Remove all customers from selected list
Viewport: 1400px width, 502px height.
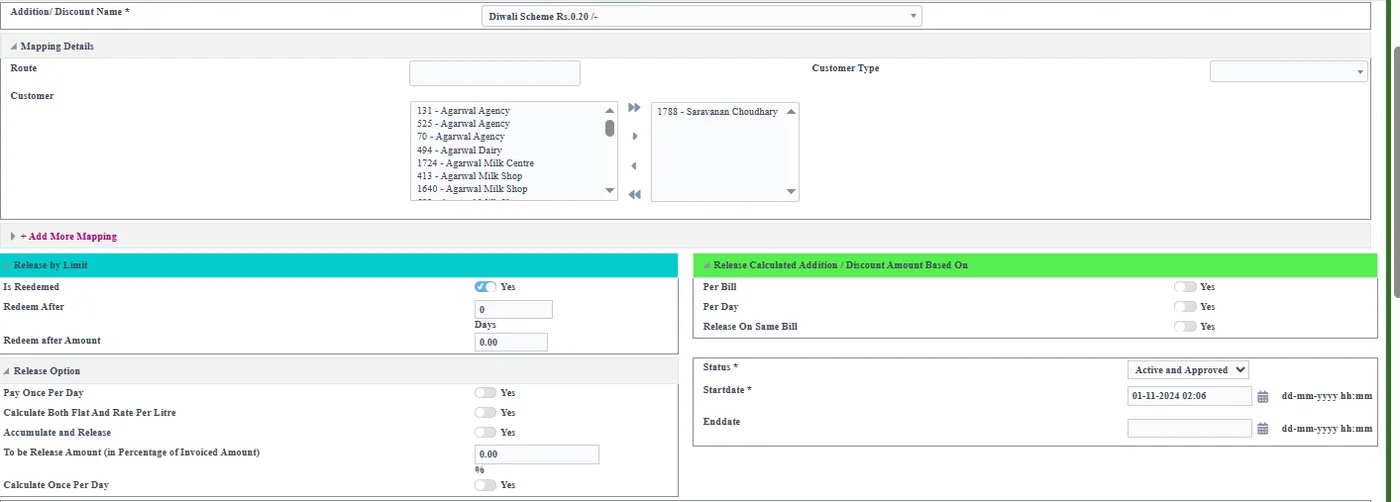(634, 194)
